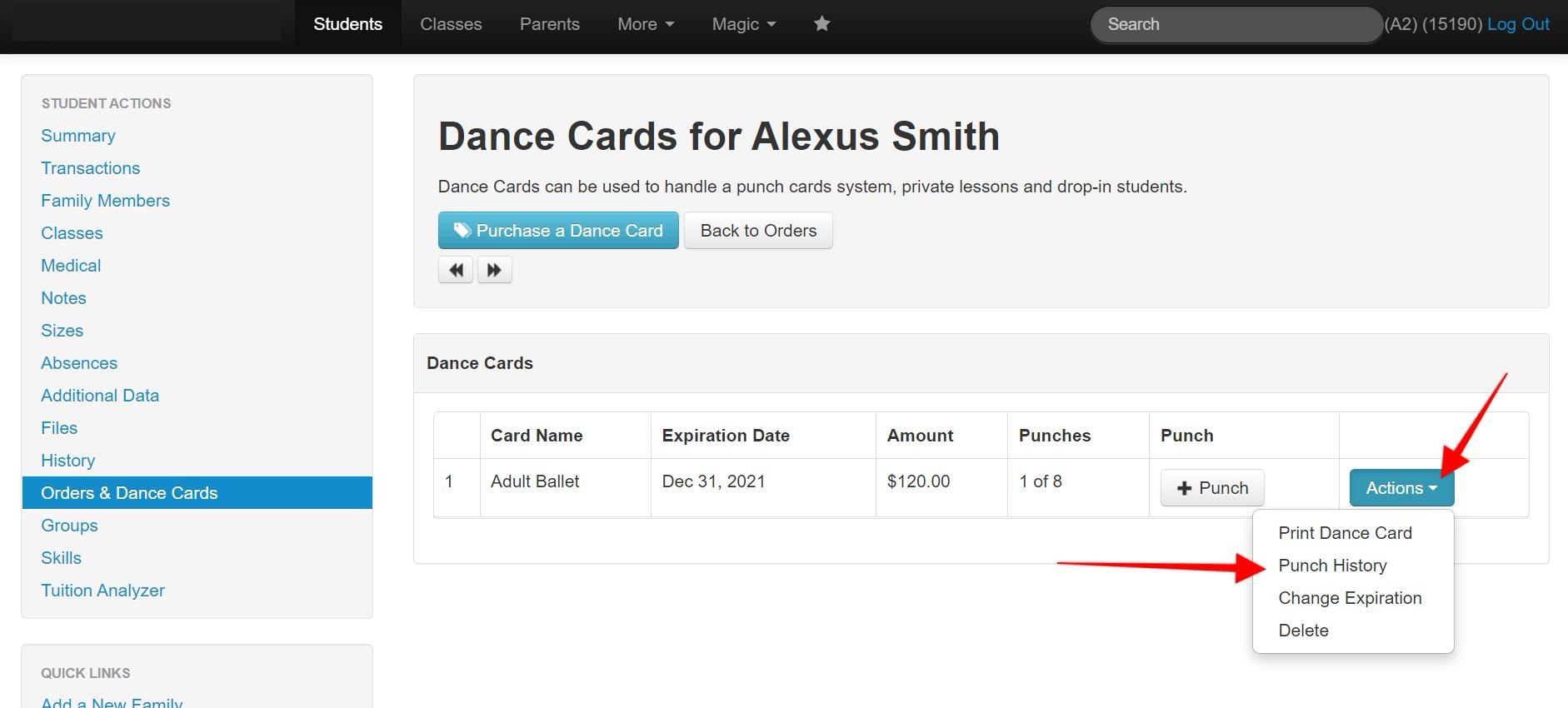
Task: Open the Parents navigation tab
Action: (549, 24)
